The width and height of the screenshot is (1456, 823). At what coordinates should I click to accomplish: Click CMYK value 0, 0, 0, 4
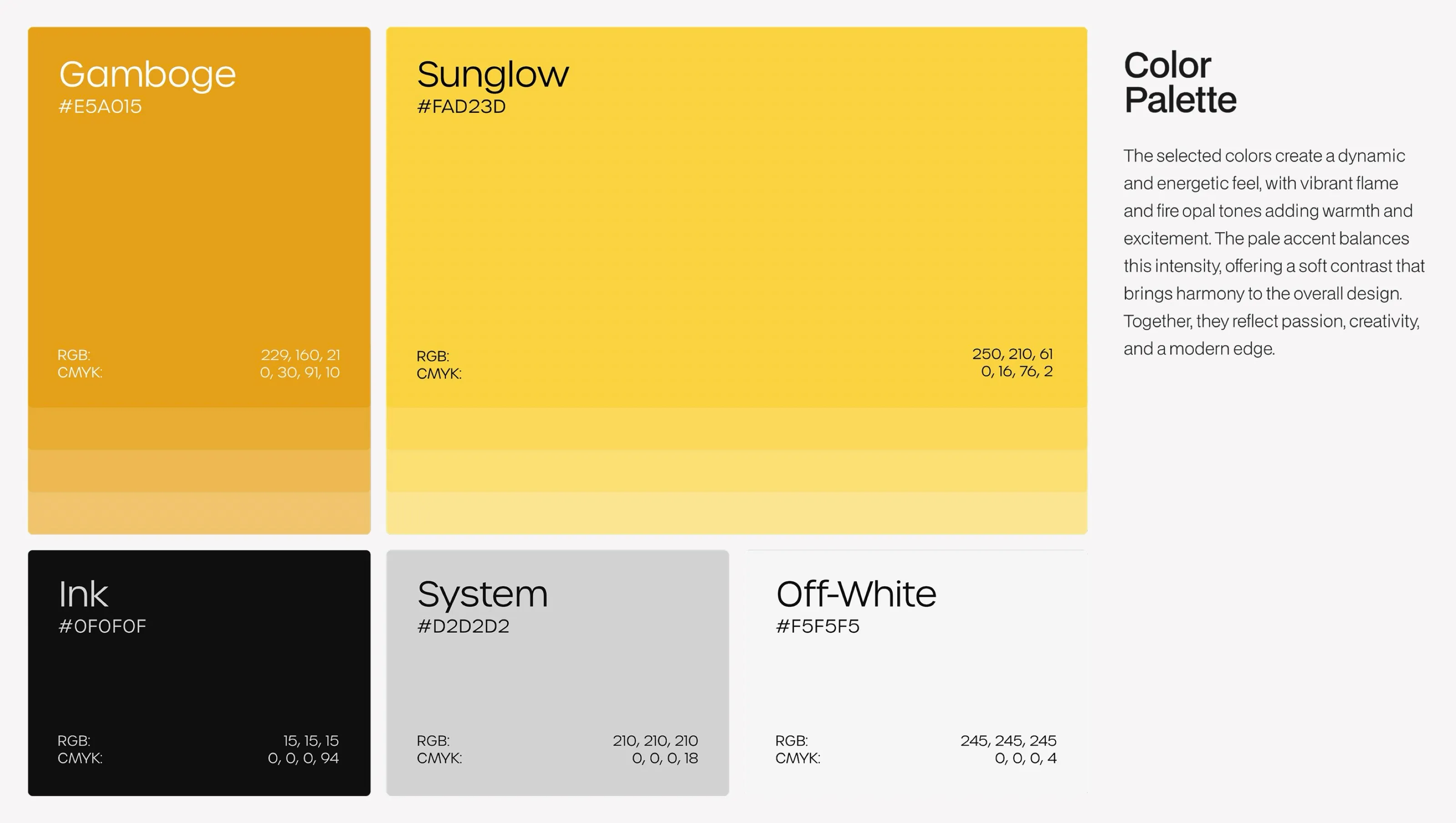(1025, 758)
